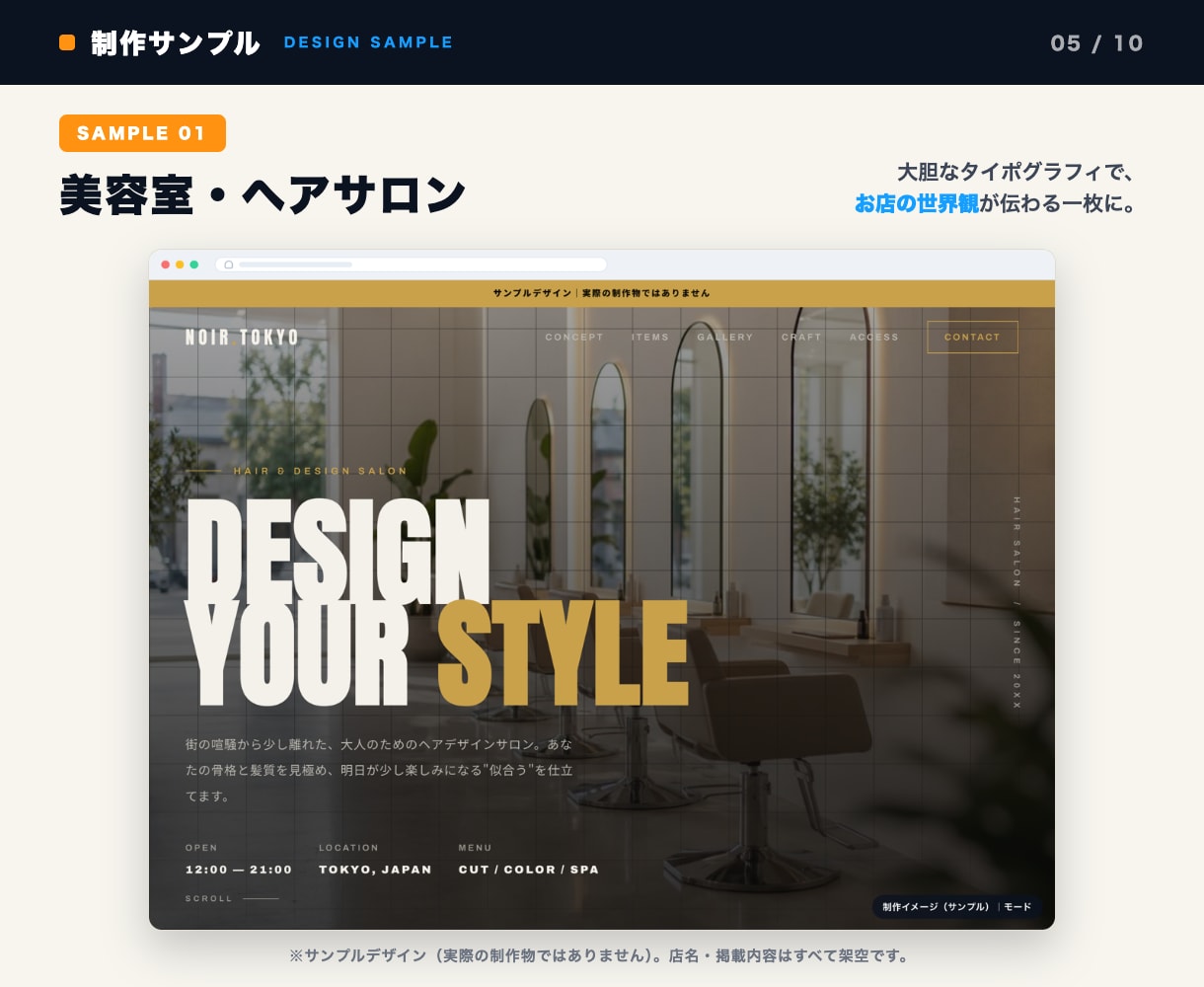Click the gold sample design notice banner
Screen dimensions: 1204x987
[602, 293]
